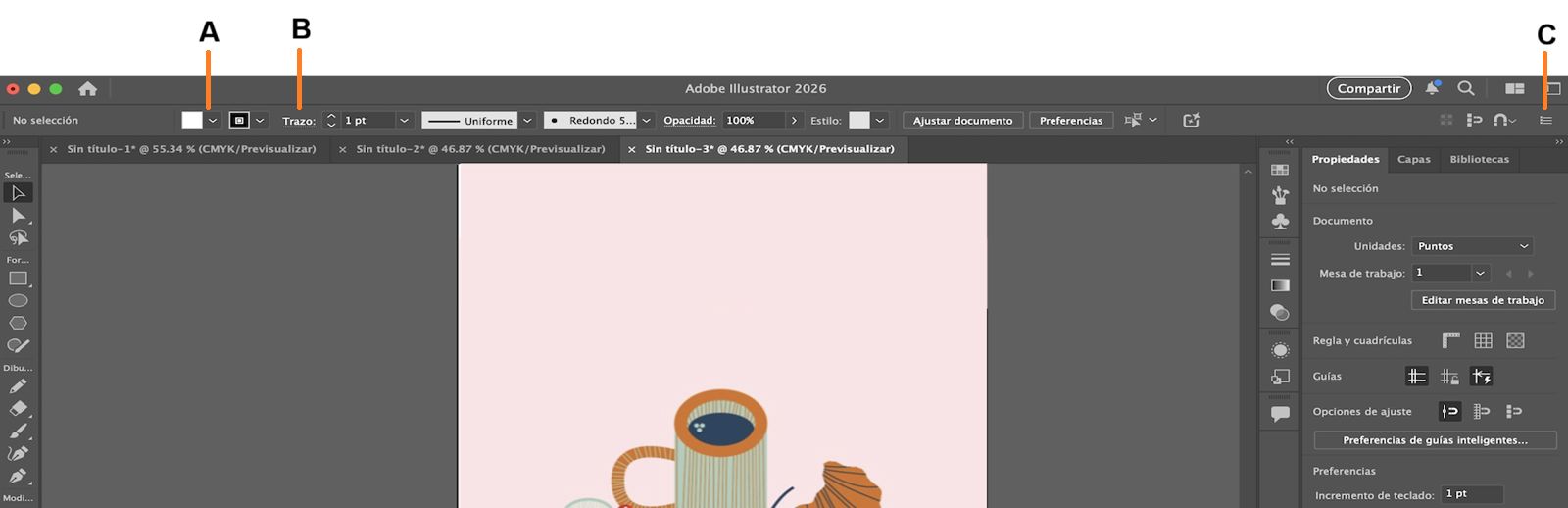Select the Curvature pen tool
The width and height of the screenshot is (1568, 508).
[18, 453]
